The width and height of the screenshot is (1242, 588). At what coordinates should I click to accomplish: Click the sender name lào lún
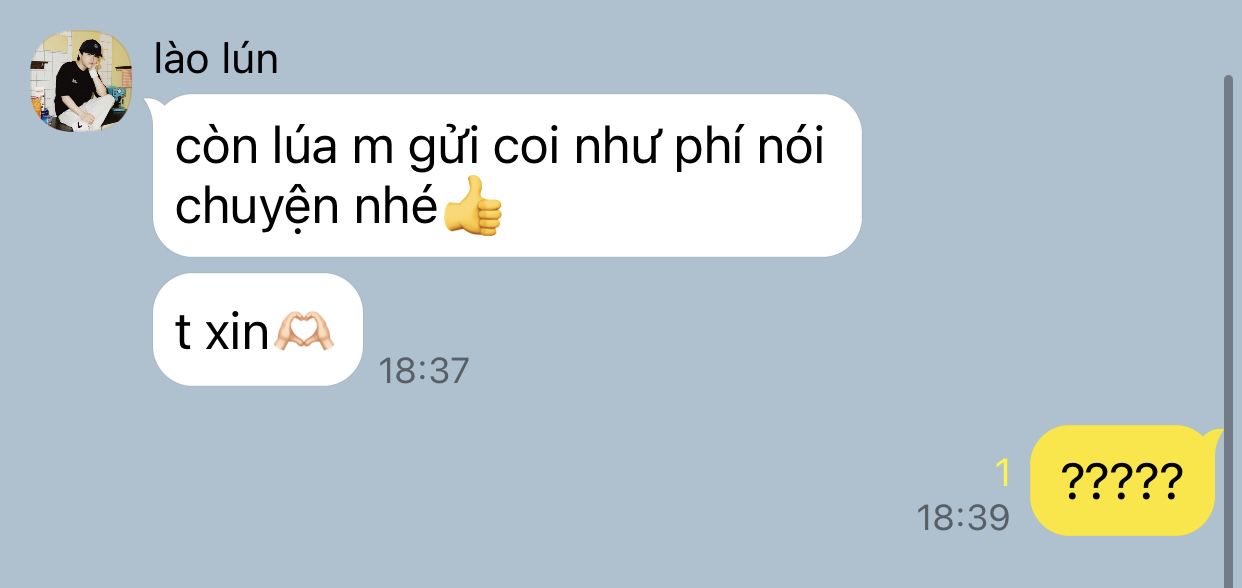216,59
